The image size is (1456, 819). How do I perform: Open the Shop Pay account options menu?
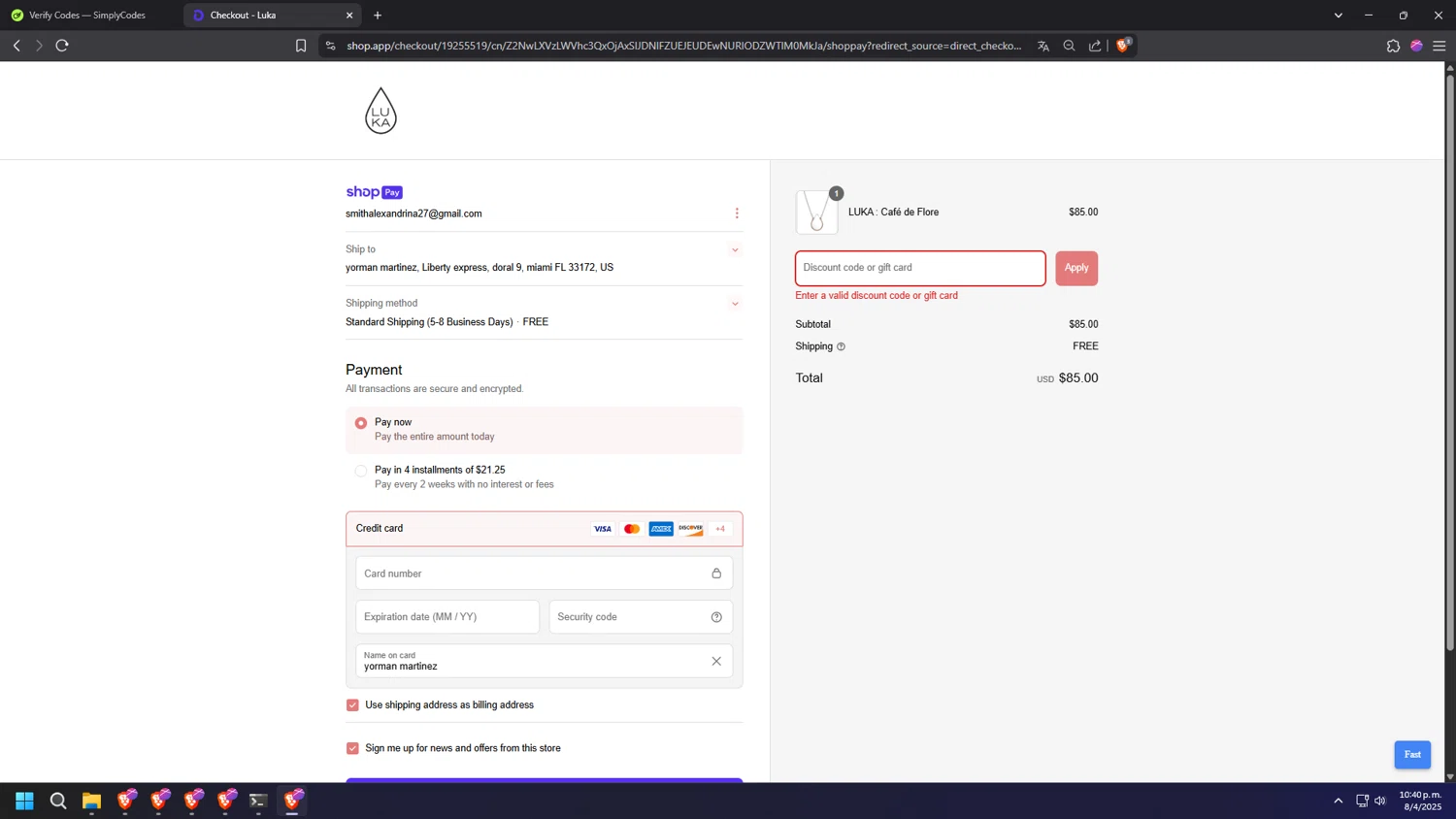(737, 213)
